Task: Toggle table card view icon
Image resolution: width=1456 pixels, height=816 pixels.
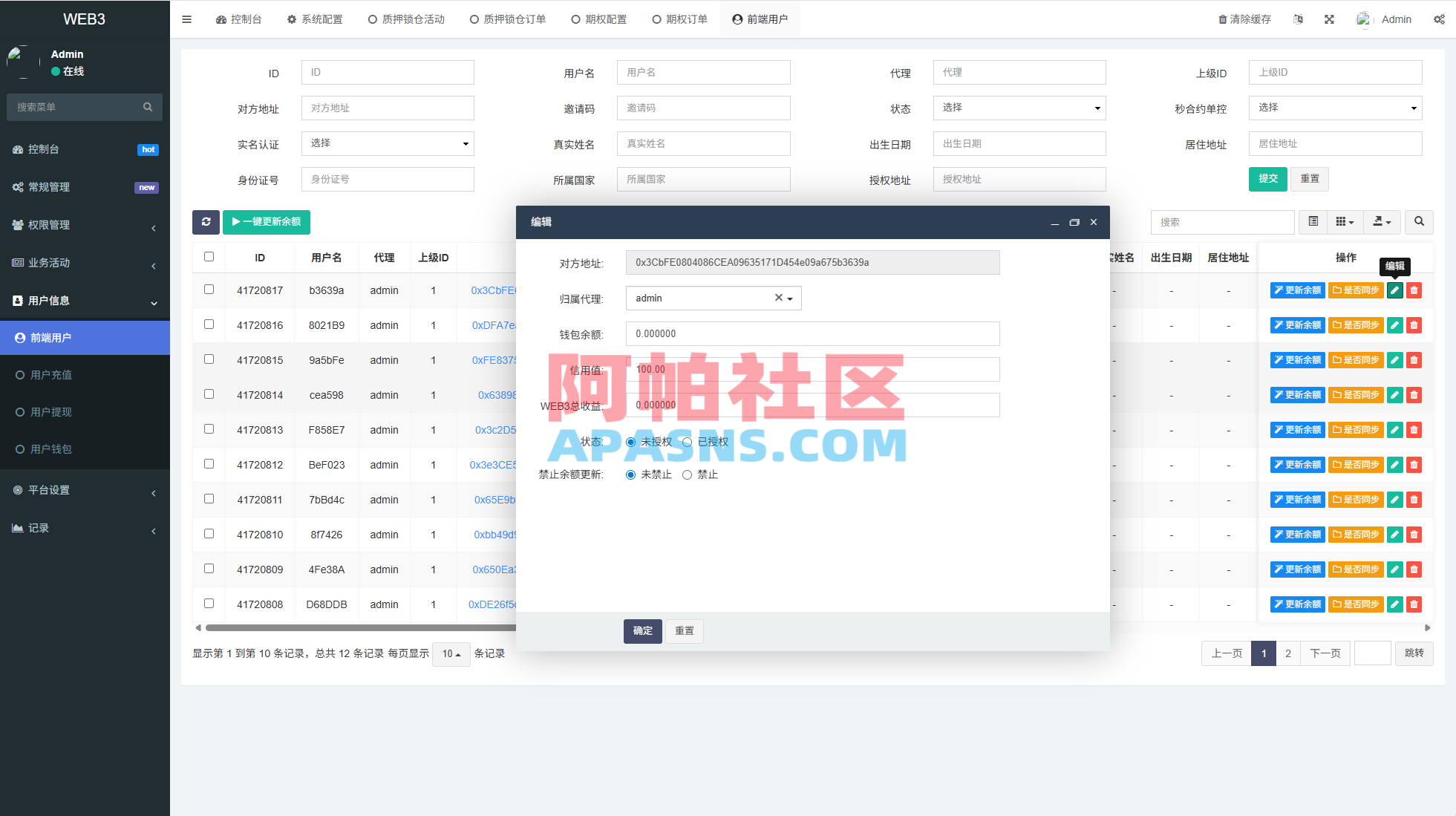Action: (x=1313, y=222)
